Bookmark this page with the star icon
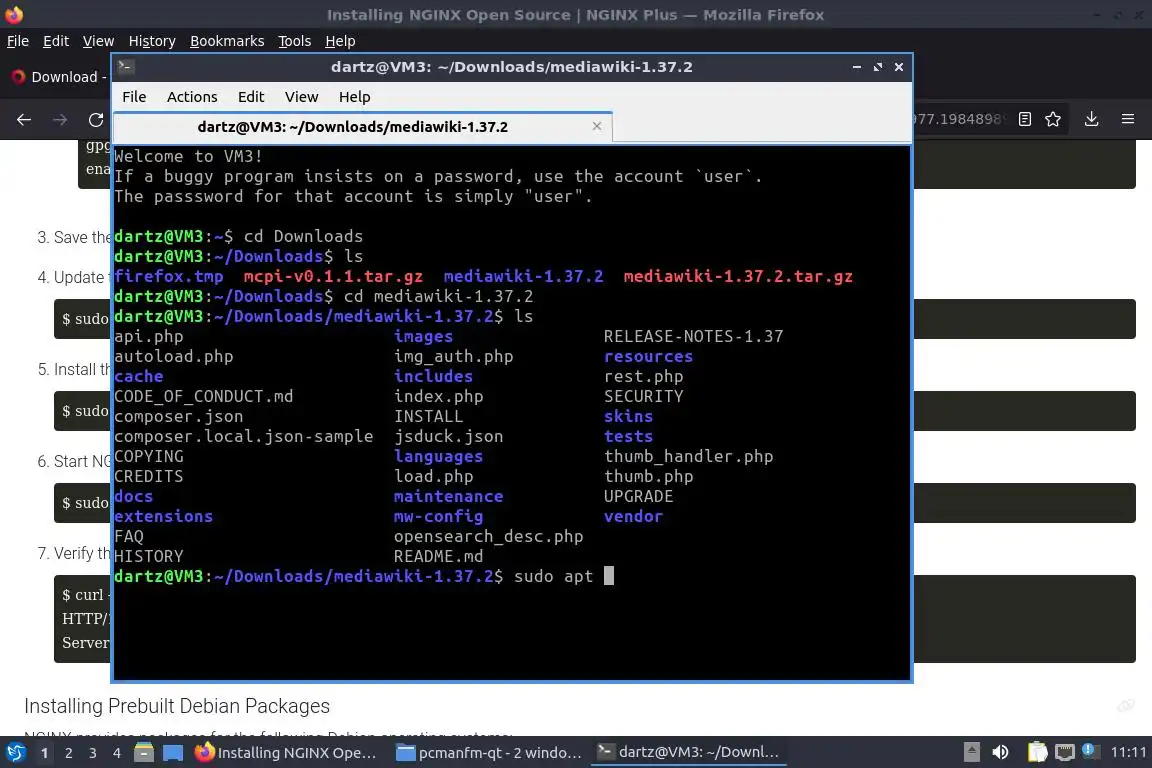1152x768 pixels. 1053,119
